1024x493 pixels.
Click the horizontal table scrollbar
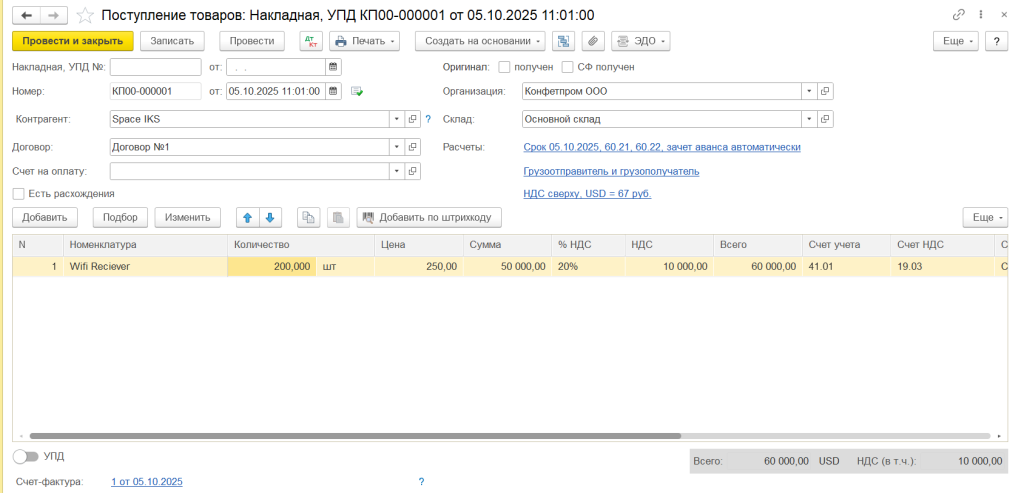point(355,436)
